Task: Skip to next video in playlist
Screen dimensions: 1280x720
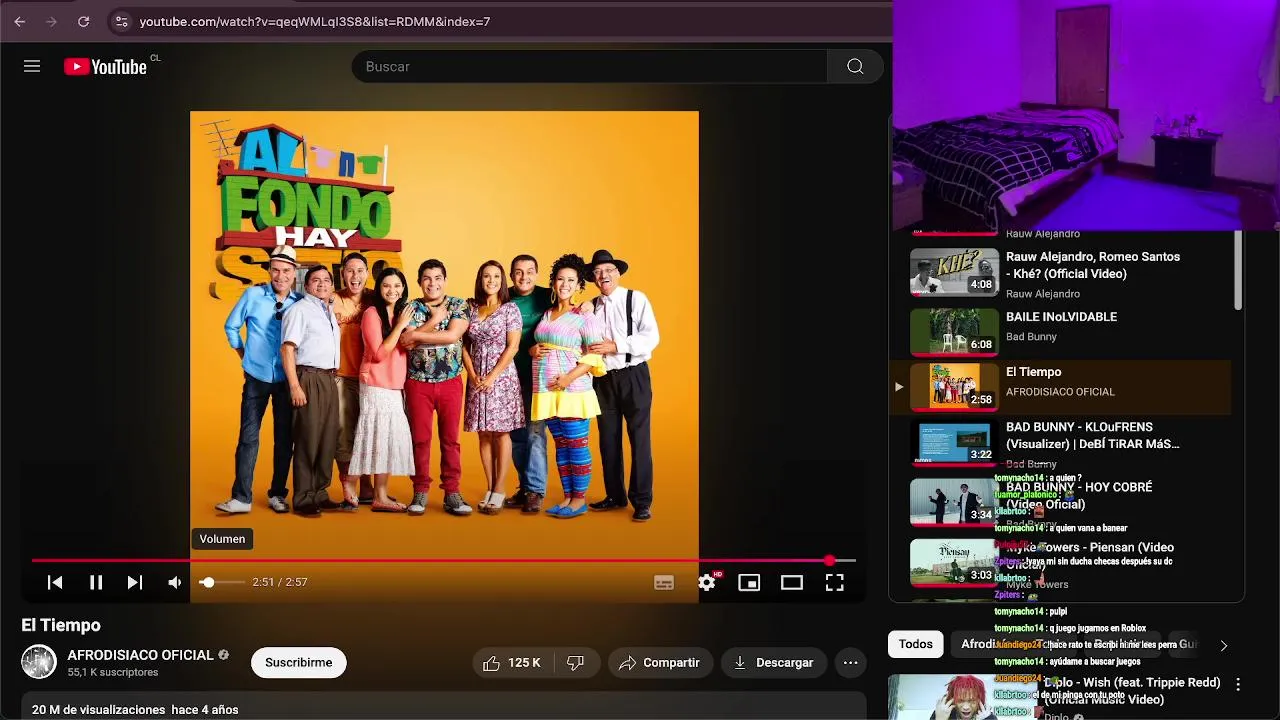Action: point(135,582)
